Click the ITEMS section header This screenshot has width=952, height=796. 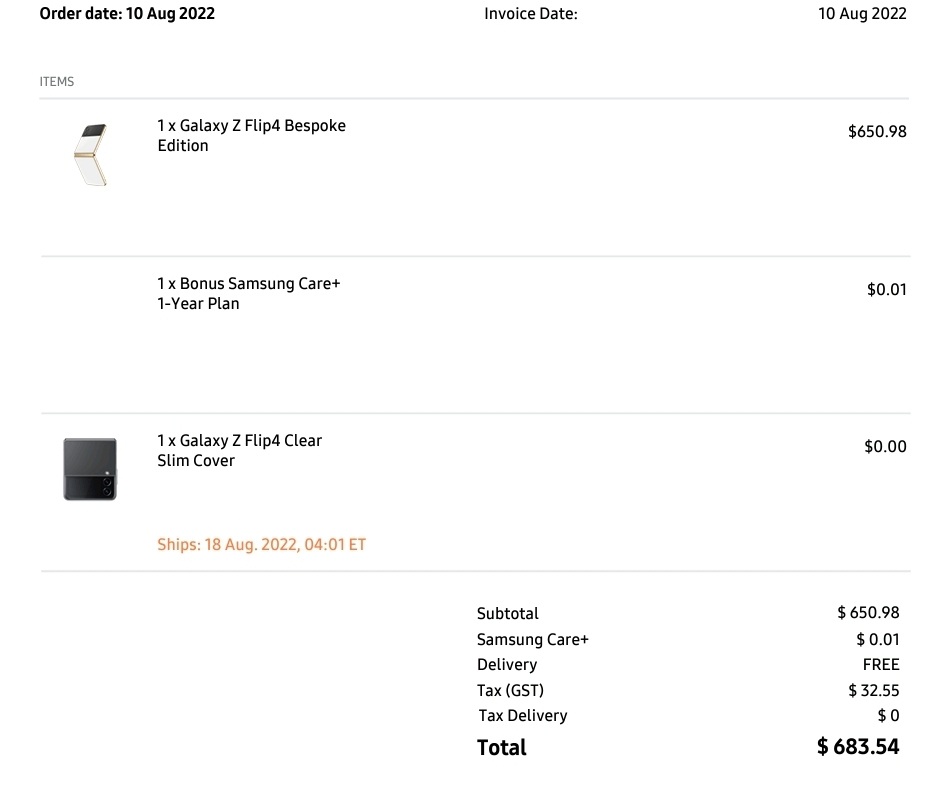coord(57,82)
